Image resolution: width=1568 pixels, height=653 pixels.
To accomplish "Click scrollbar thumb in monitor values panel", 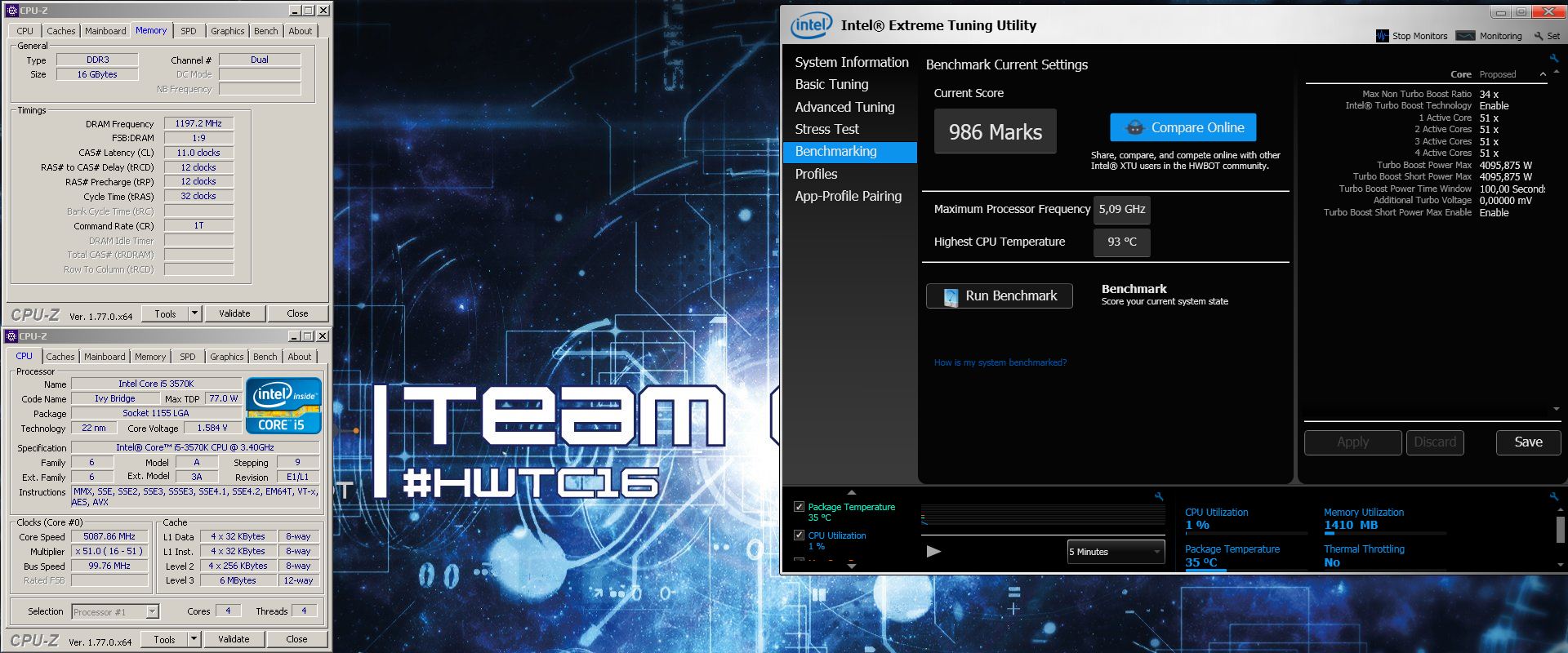I will coord(1560,529).
